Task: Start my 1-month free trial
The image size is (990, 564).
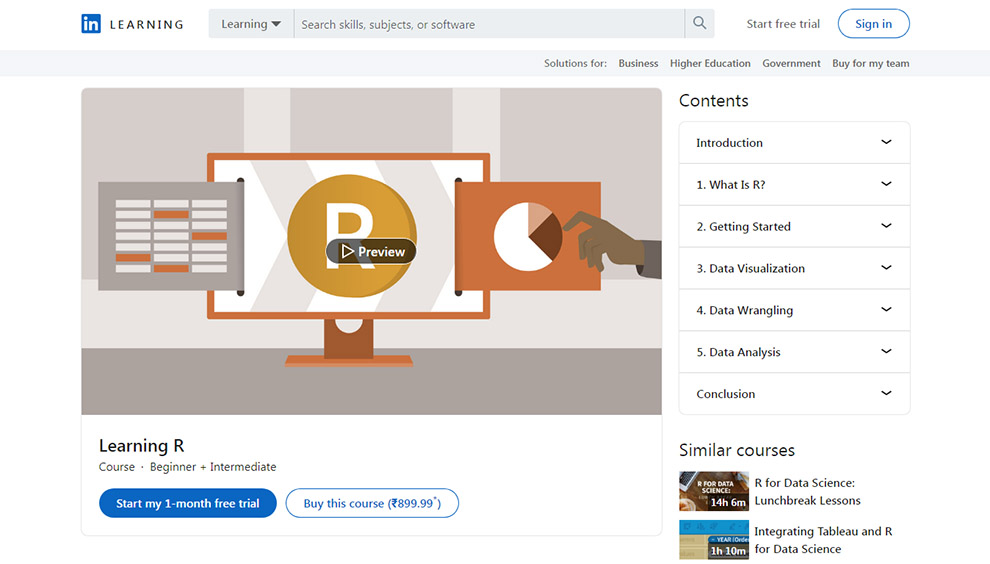Action: [x=188, y=503]
